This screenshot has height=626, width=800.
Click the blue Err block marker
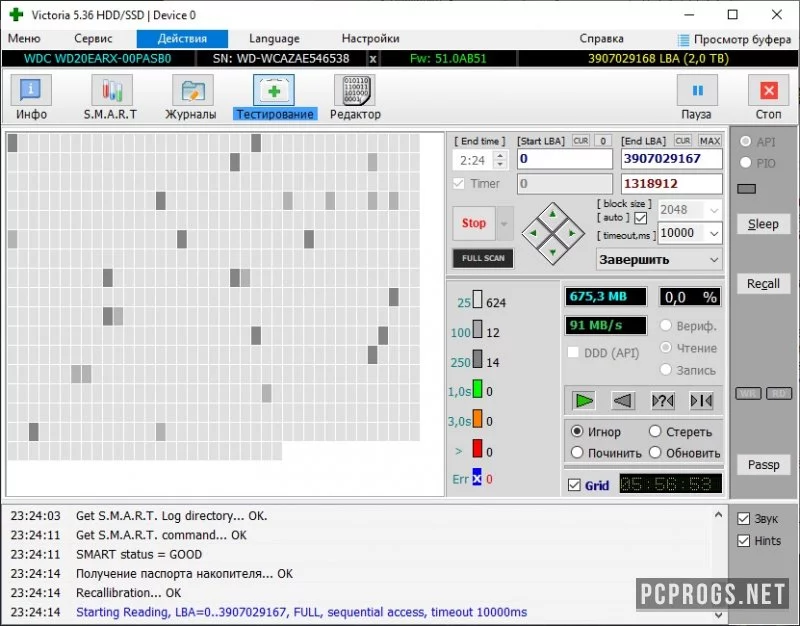(477, 477)
